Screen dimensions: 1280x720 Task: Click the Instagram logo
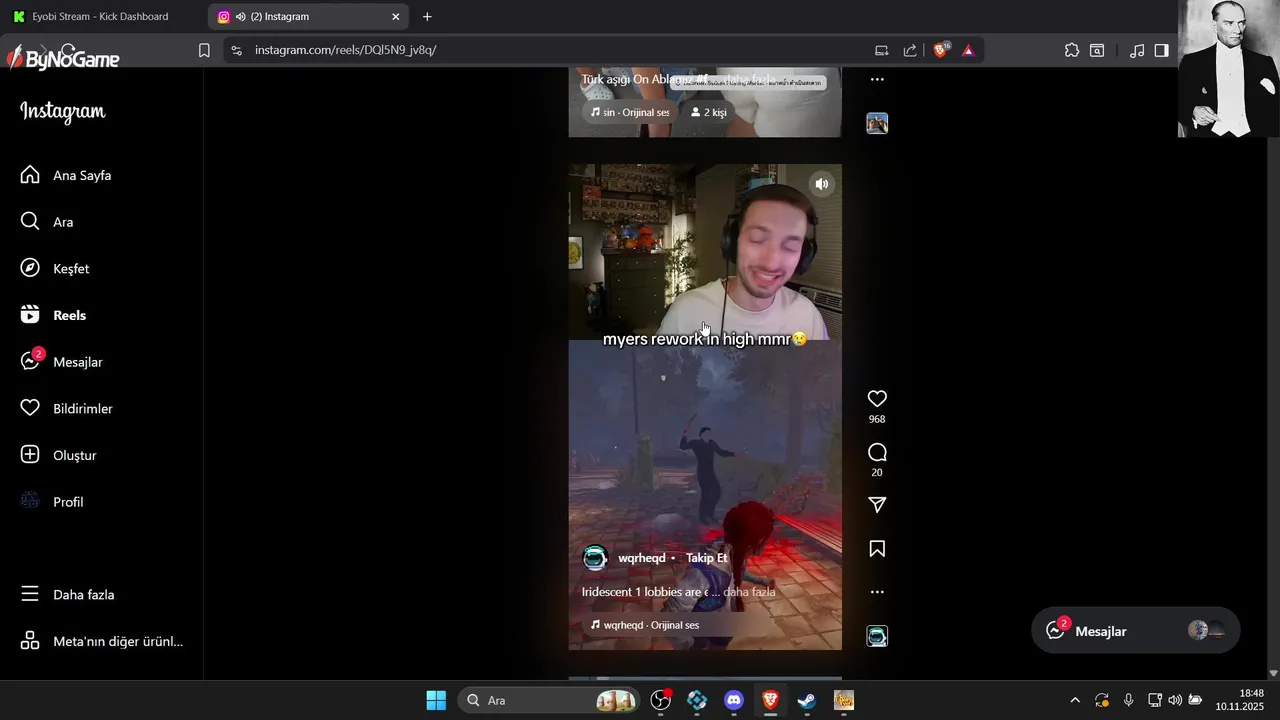click(x=63, y=111)
